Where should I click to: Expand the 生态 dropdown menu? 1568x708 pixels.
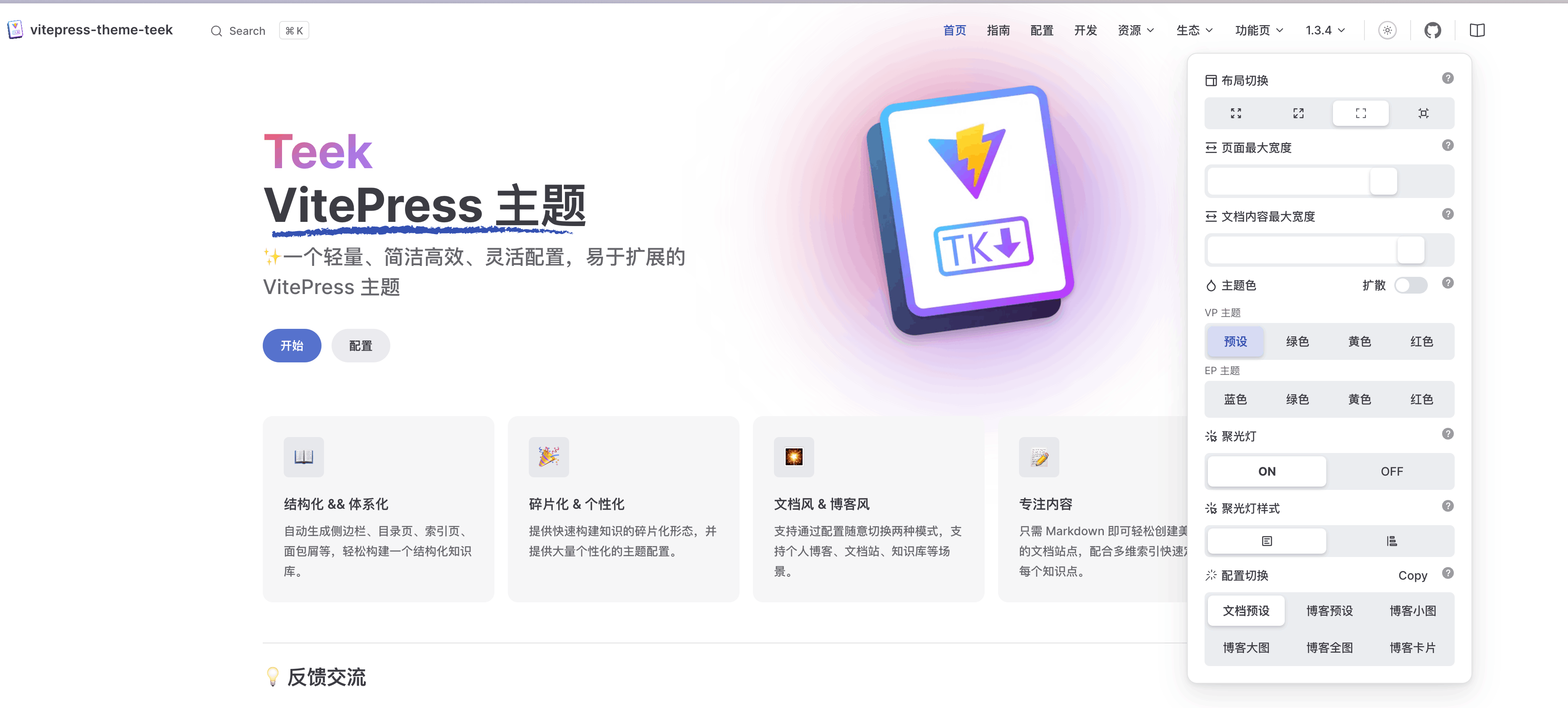coord(1194,31)
